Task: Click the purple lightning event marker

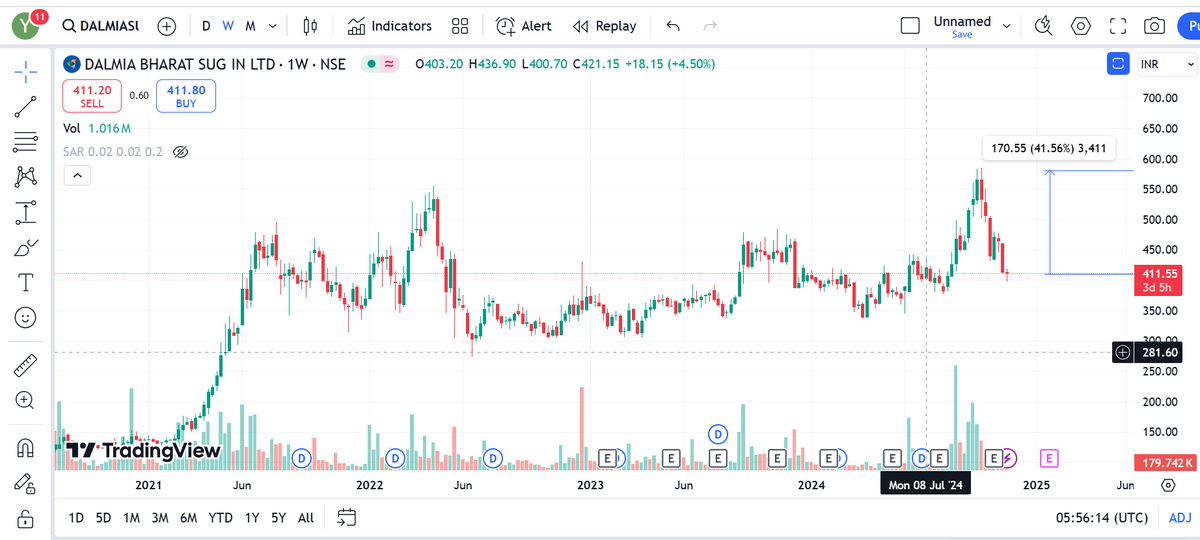Action: [1009, 458]
